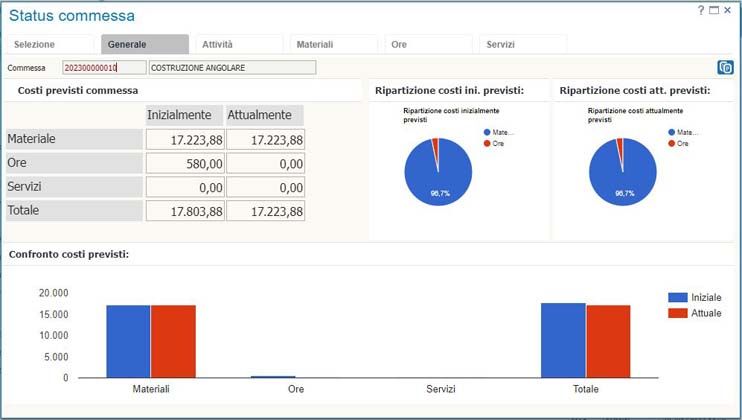
Task: Click Materiale legend dot in current pie chart
Action: [673, 132]
